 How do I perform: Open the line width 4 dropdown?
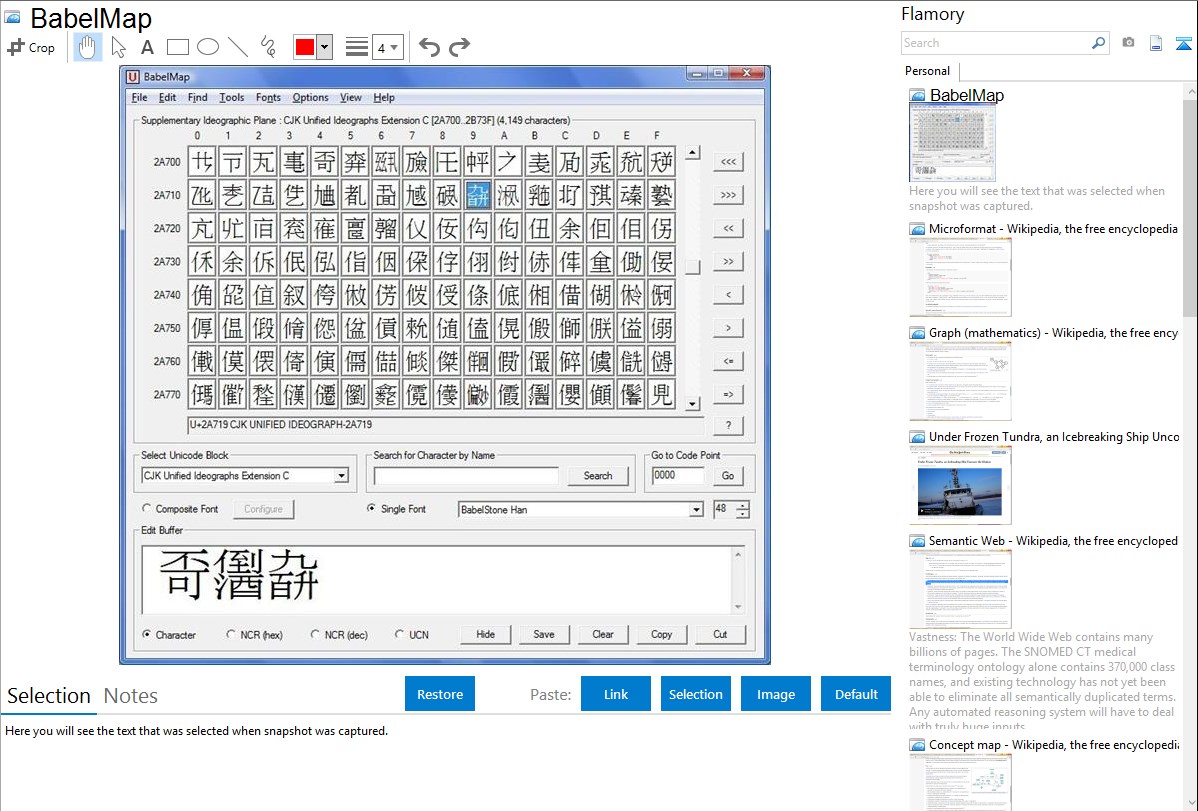(x=388, y=47)
